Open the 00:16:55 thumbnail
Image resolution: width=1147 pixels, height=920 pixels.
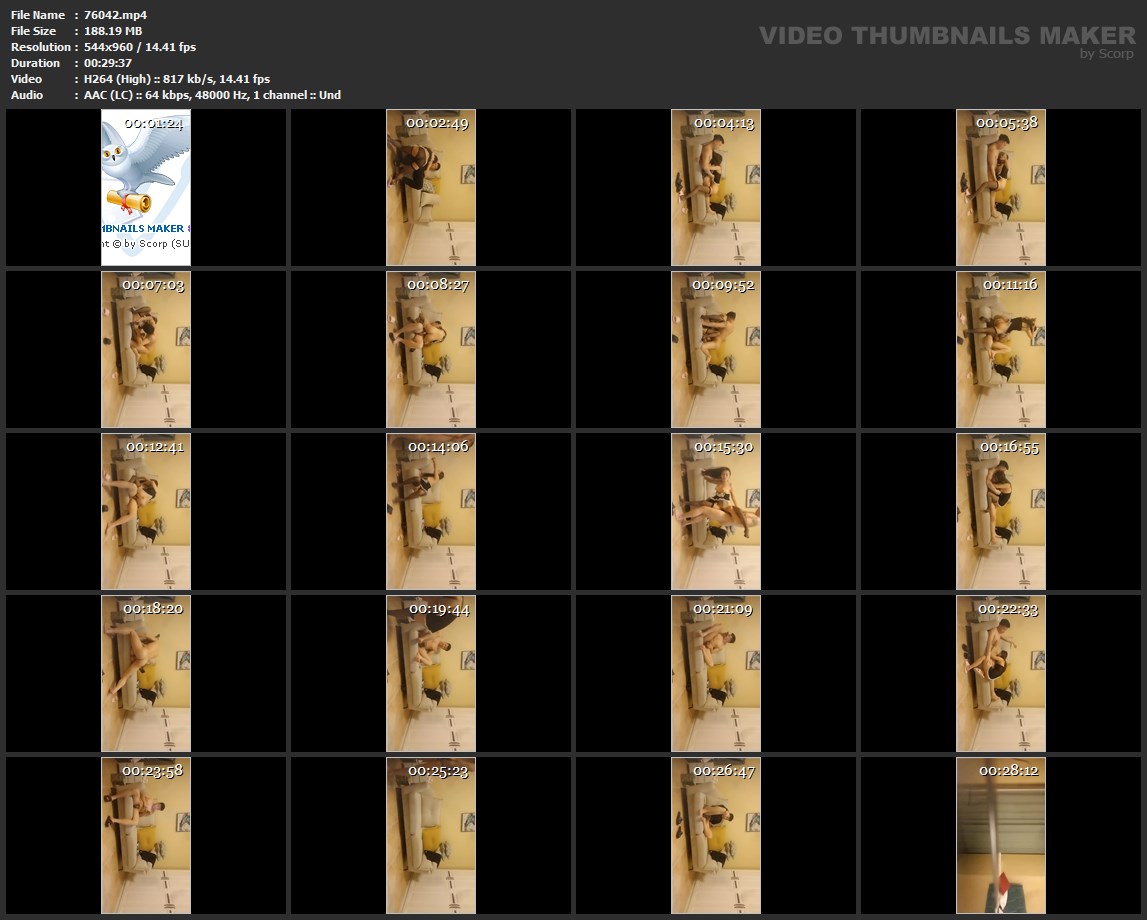point(1001,511)
